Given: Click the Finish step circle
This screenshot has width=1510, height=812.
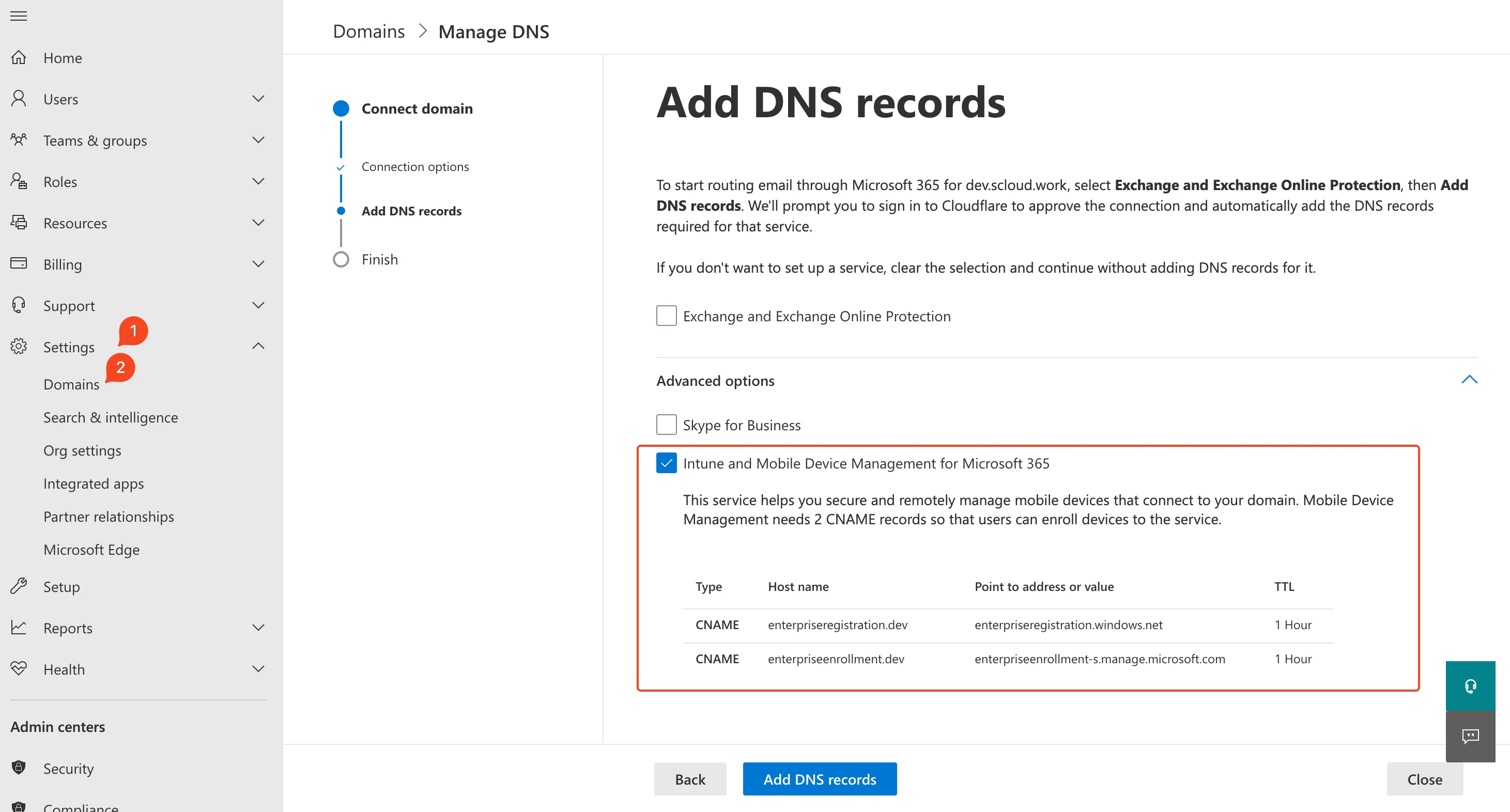Looking at the screenshot, I should (x=341, y=259).
